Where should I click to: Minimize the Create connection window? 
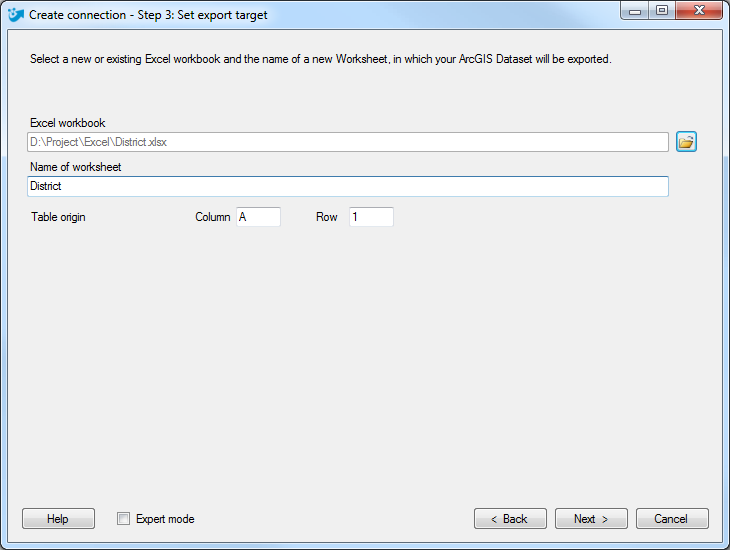pos(635,11)
